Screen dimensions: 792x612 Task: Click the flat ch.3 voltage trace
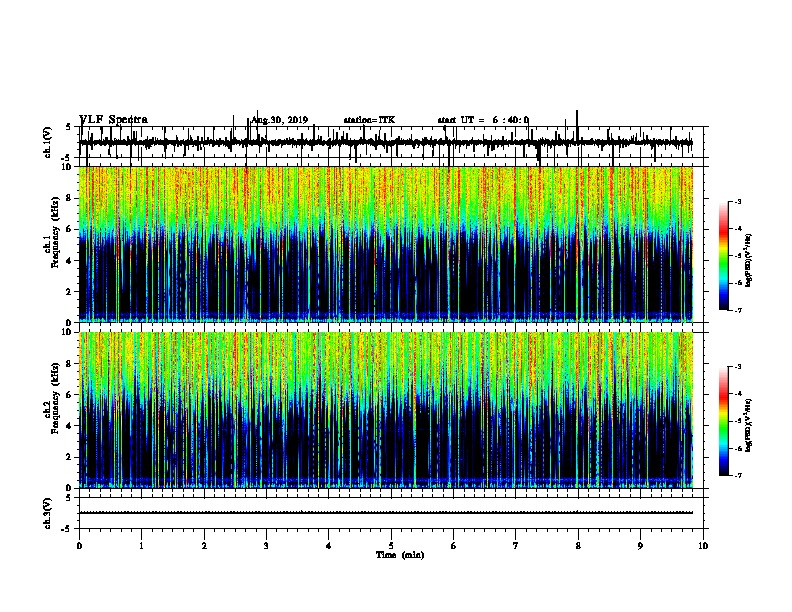coord(386,513)
